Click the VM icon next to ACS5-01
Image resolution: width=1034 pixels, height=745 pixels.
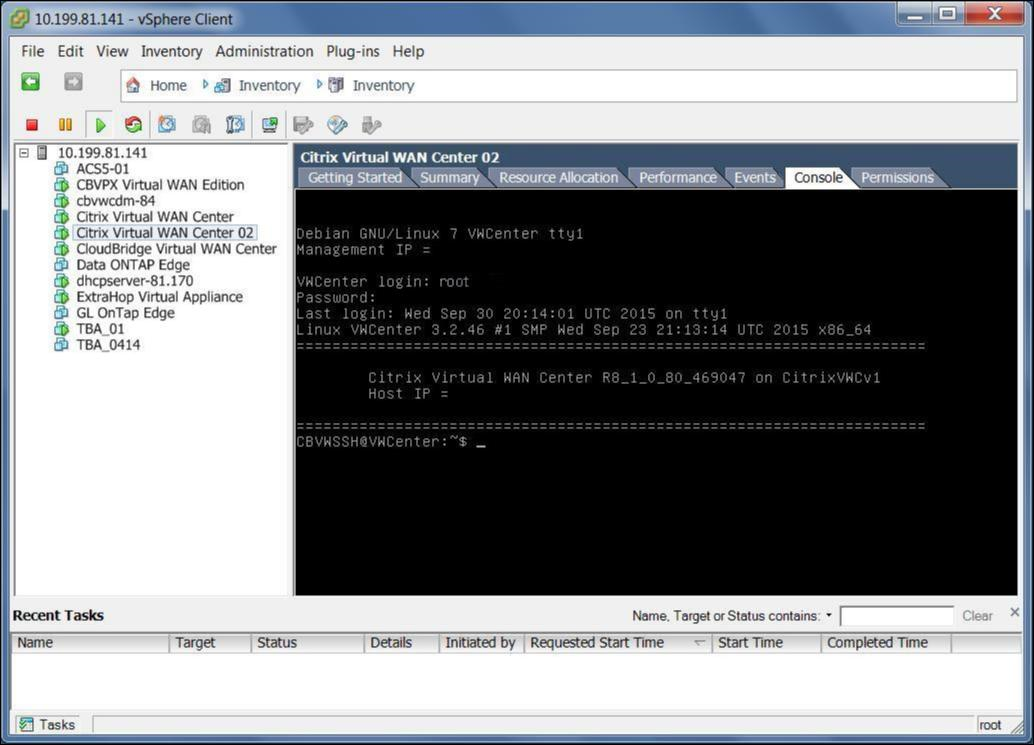(61, 169)
